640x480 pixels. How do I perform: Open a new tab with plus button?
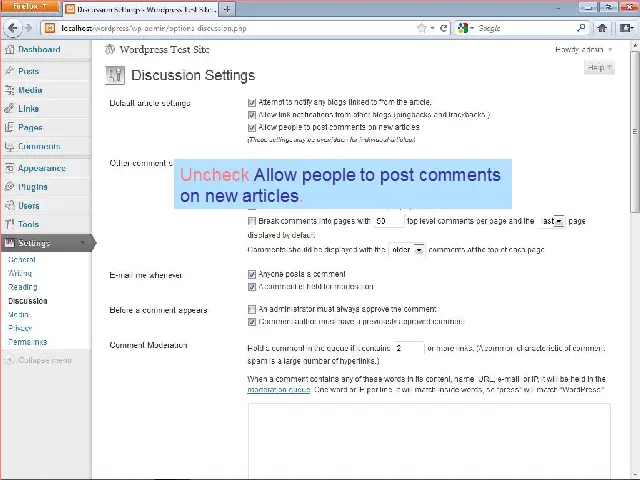[x=227, y=9]
